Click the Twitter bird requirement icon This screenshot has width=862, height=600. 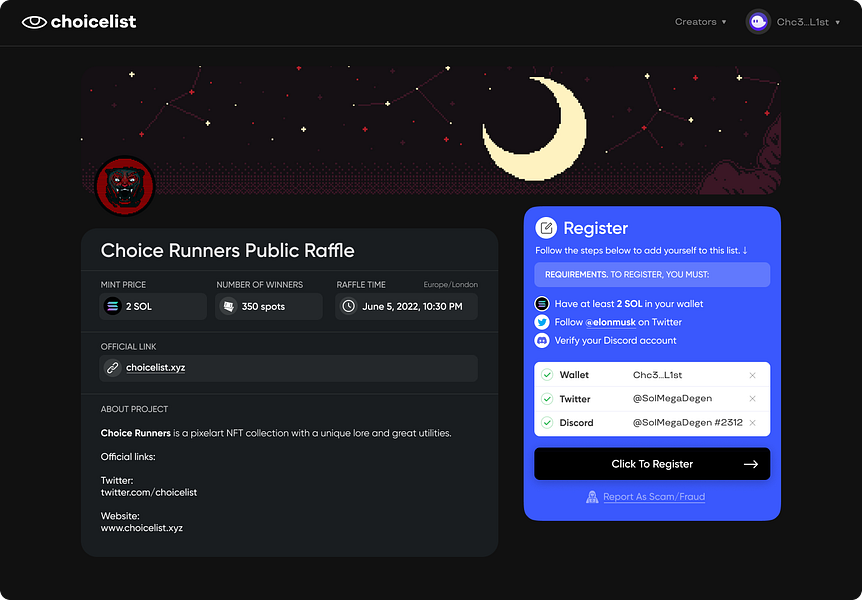pyautogui.click(x=541, y=322)
